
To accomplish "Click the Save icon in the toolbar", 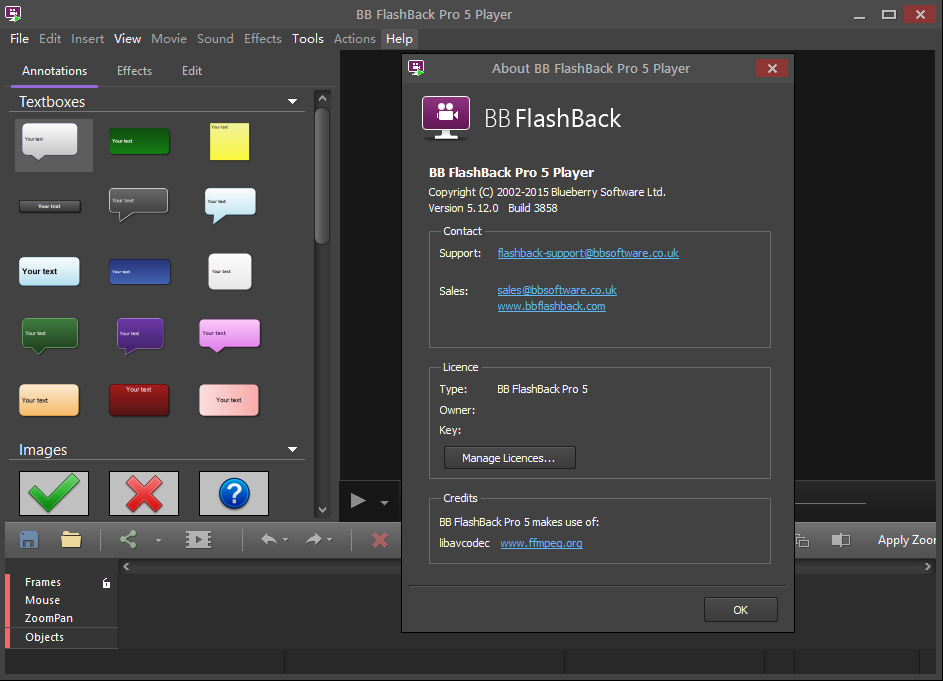I will point(29,540).
